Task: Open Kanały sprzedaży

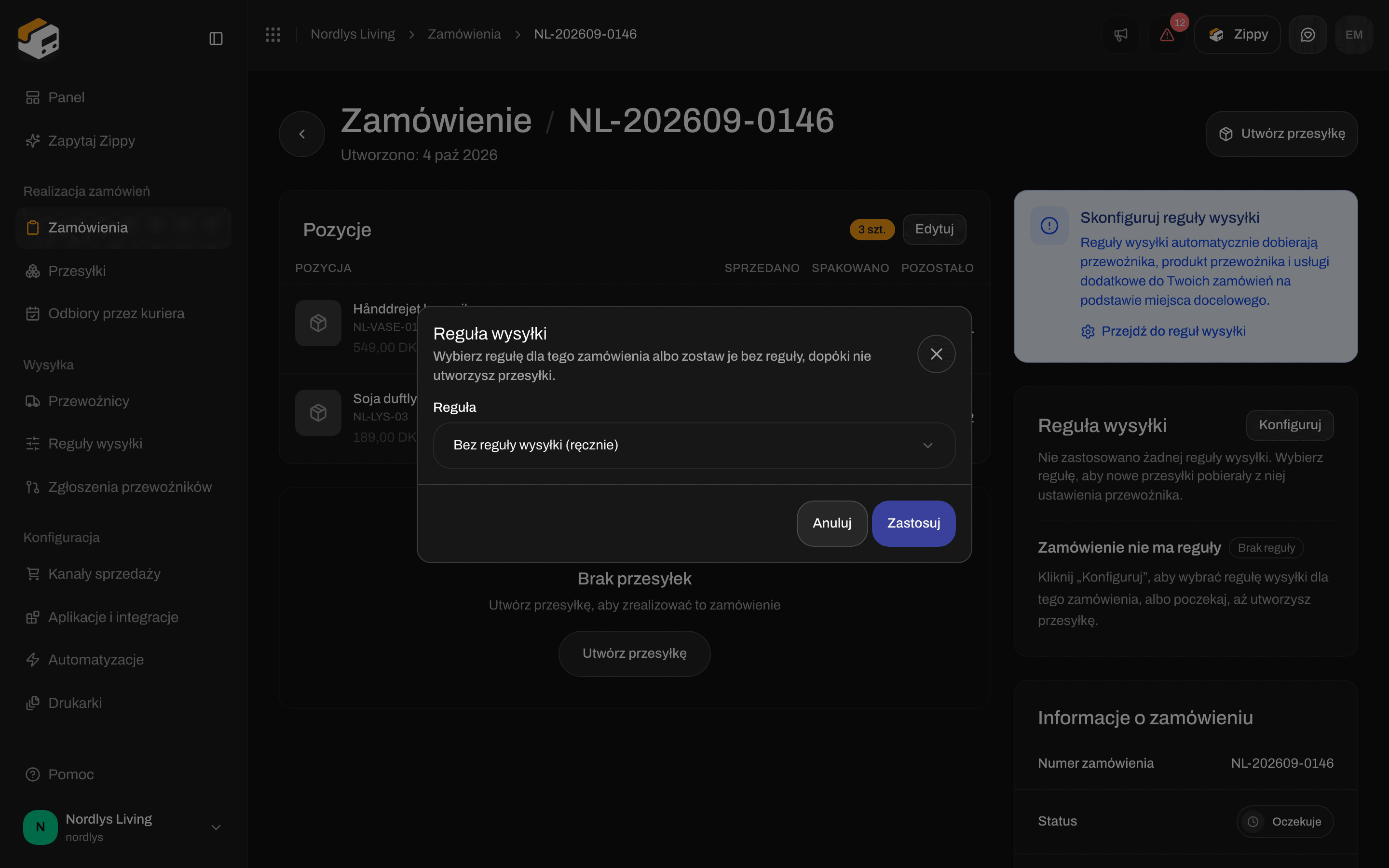Action: [123, 574]
